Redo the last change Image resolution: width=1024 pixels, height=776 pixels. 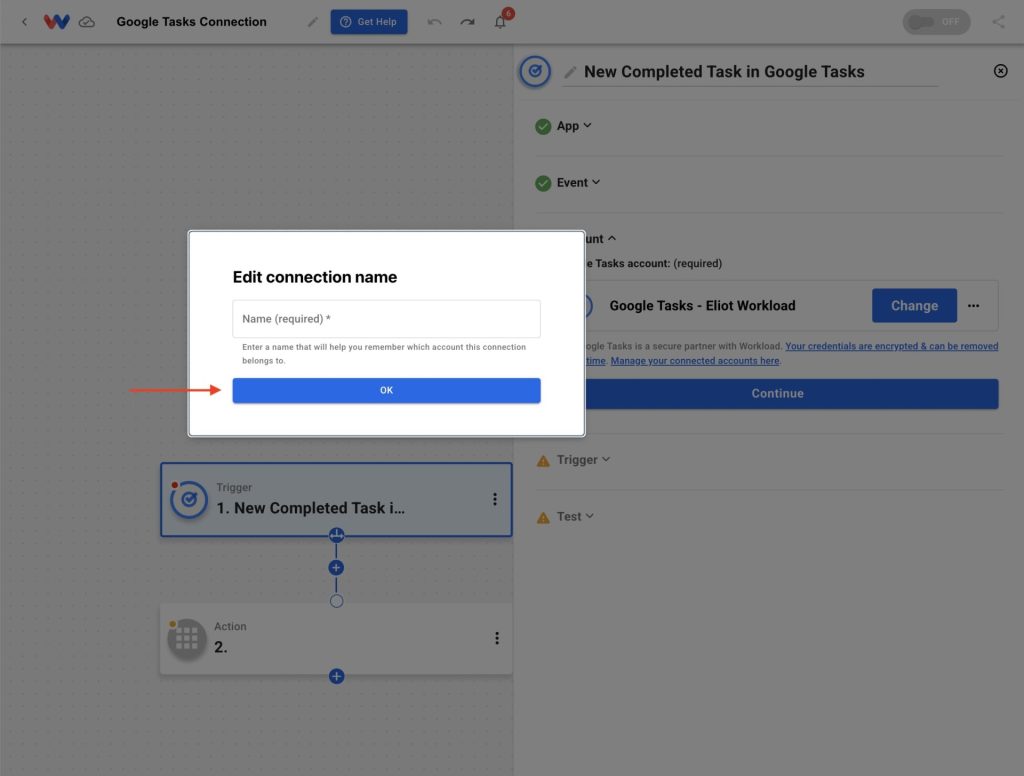coord(467,22)
